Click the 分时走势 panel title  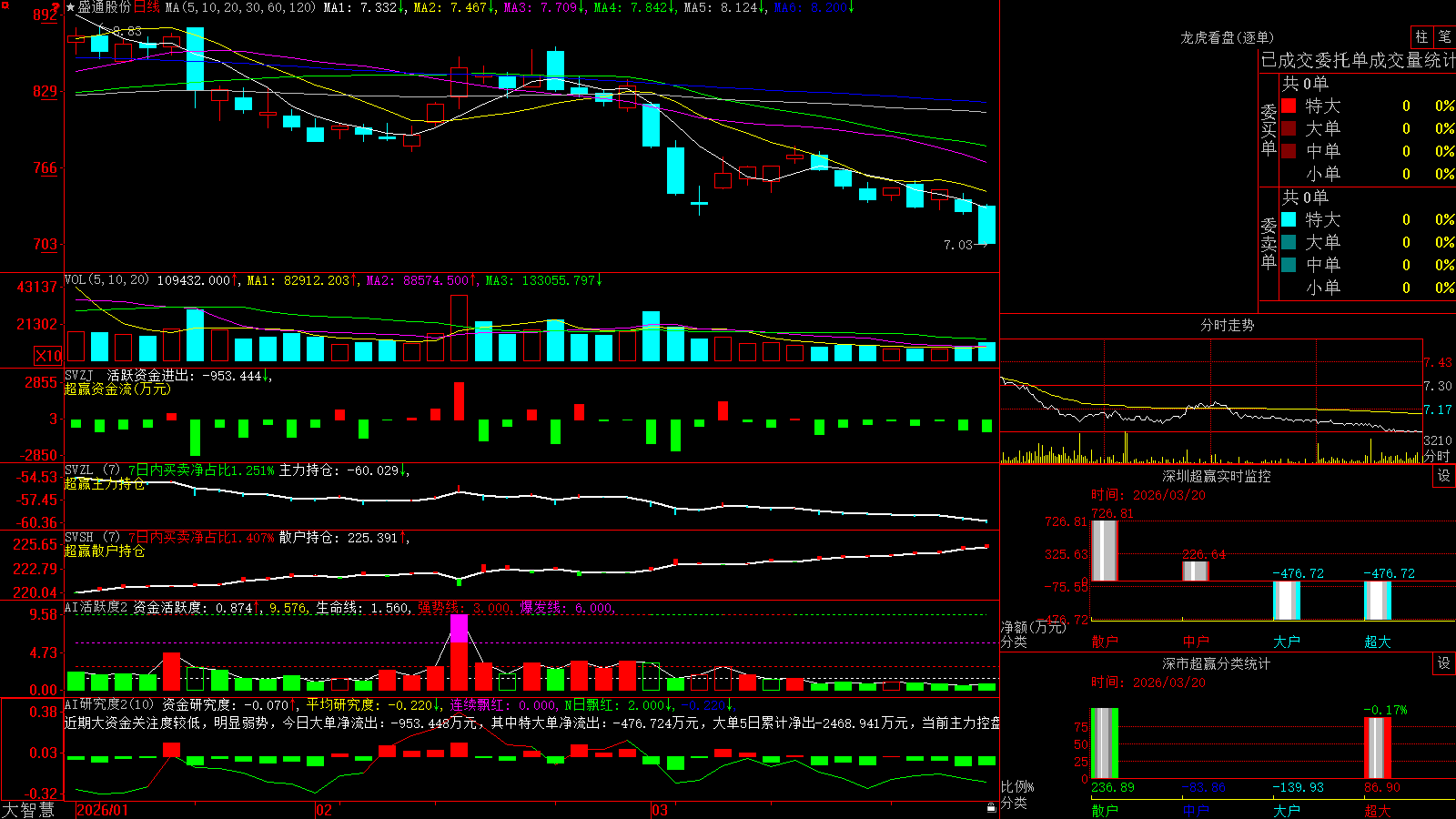1227,325
